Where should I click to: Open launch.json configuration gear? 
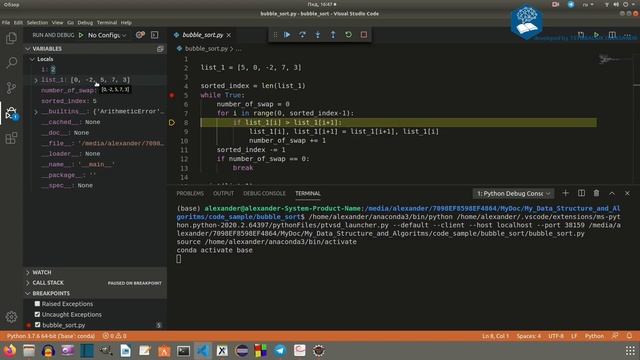pyautogui.click(x=140, y=35)
